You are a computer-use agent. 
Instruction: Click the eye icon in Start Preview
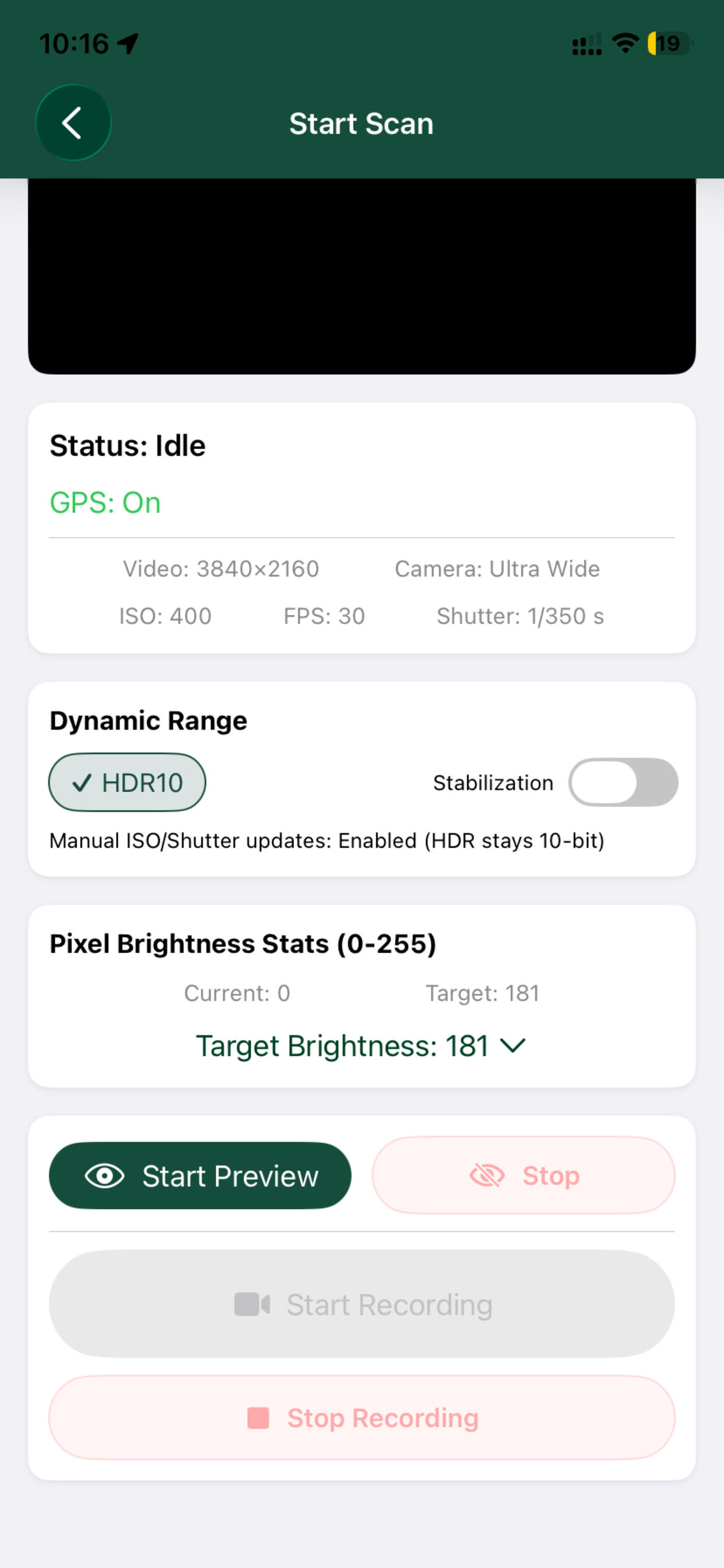point(105,1175)
